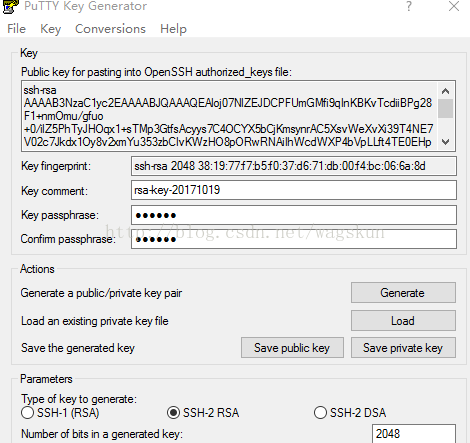
Task: Click the Load button
Action: pos(403,321)
